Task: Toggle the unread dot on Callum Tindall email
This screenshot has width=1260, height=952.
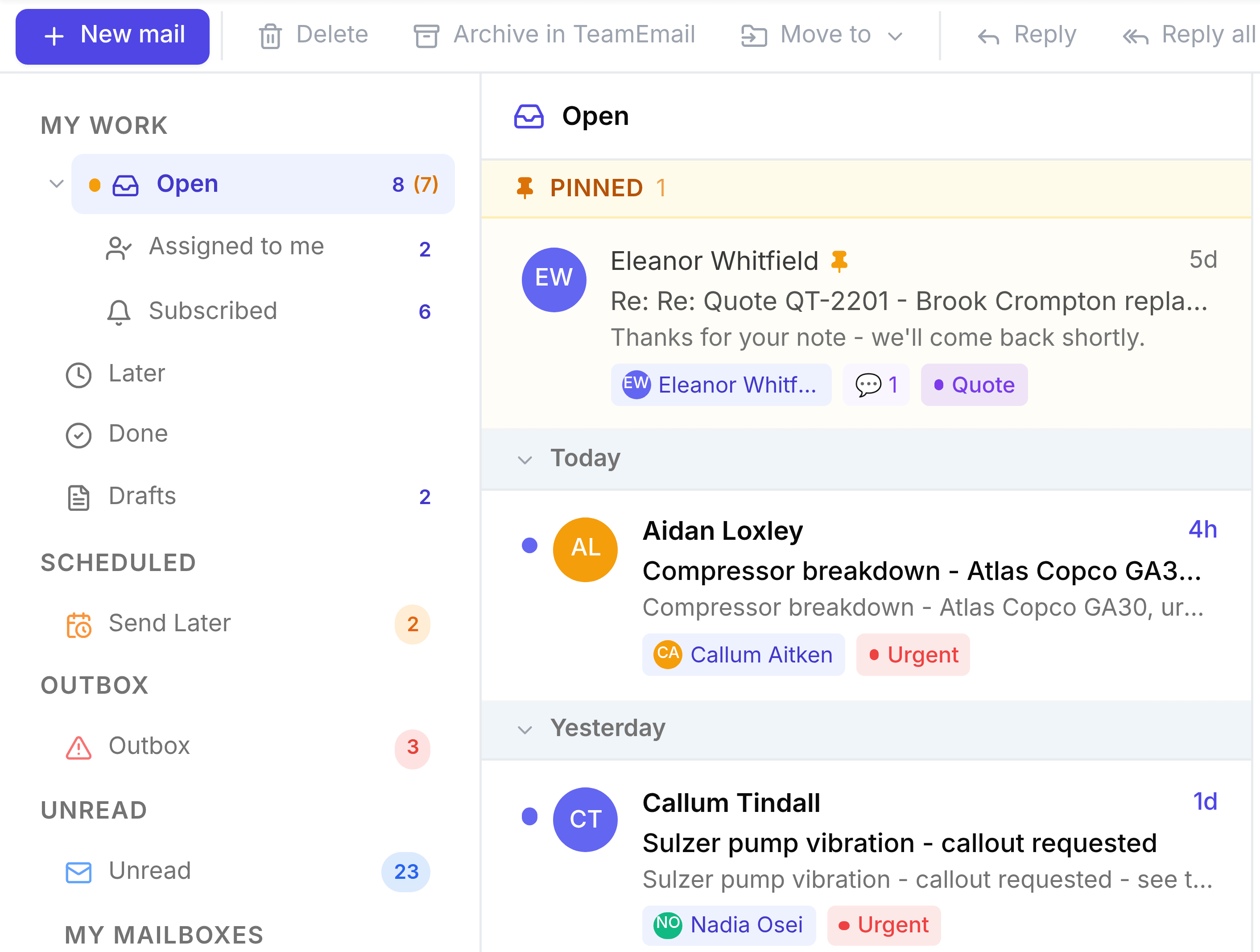Action: point(529,816)
